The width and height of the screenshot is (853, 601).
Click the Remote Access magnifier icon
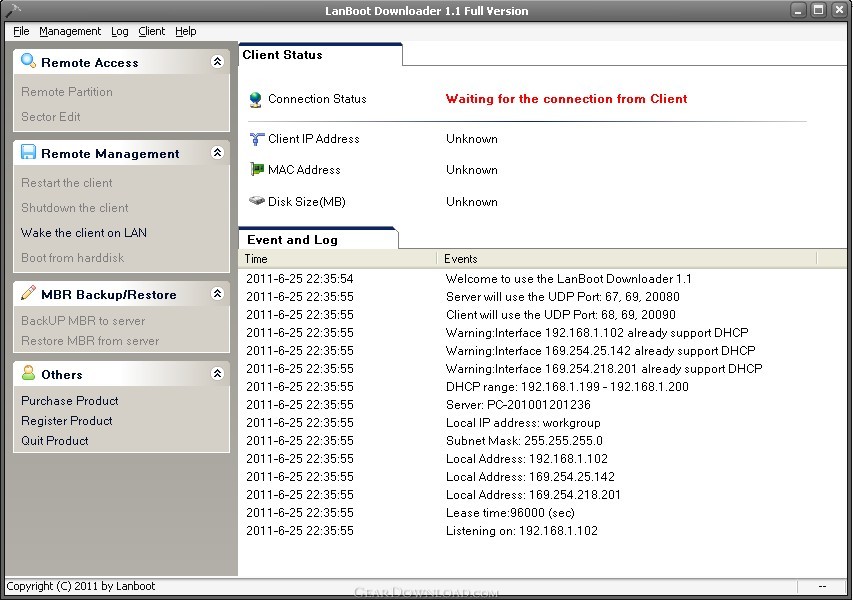click(x=28, y=61)
